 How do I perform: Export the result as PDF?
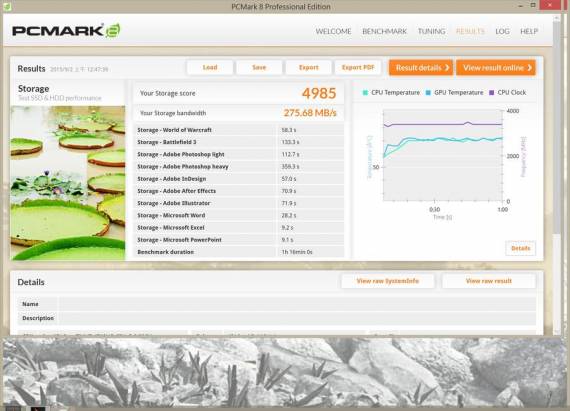358,68
